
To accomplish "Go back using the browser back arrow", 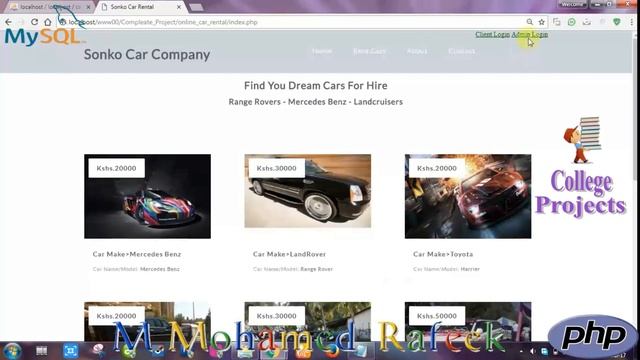I will [9, 22].
